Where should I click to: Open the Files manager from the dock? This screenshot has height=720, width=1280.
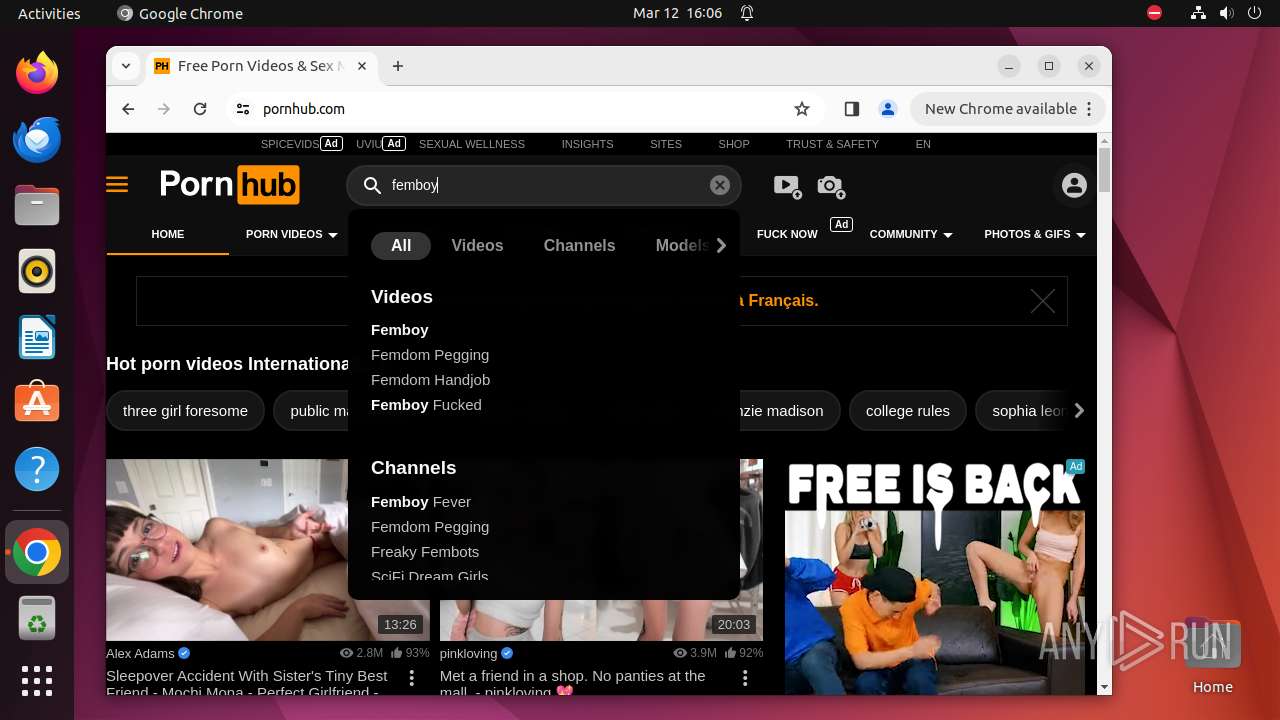(37, 205)
